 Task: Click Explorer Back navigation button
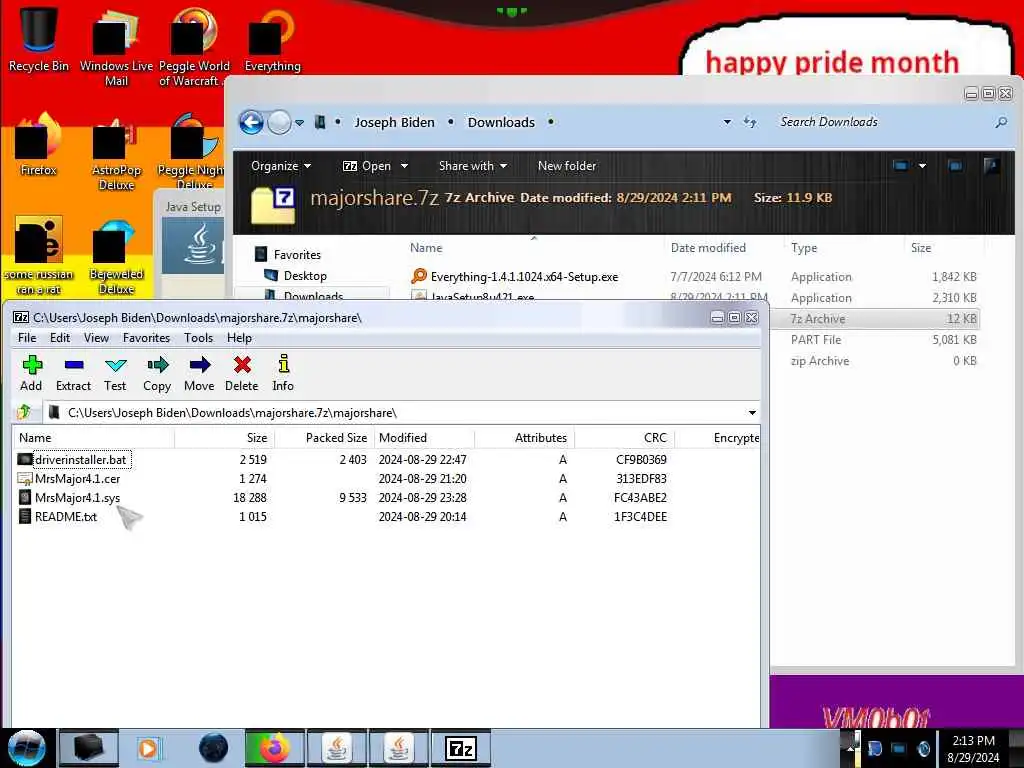pyautogui.click(x=251, y=122)
